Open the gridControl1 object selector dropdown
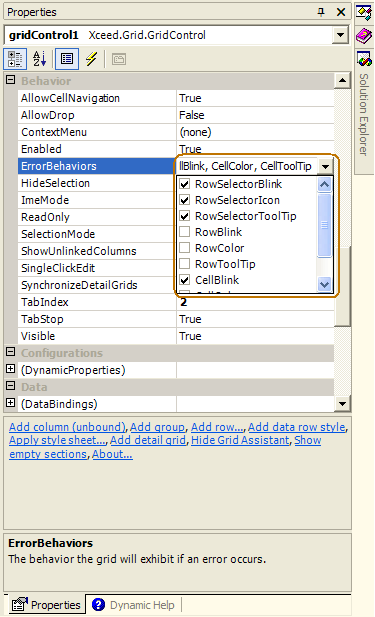Screen dimensions: 375x617 coord(340,35)
